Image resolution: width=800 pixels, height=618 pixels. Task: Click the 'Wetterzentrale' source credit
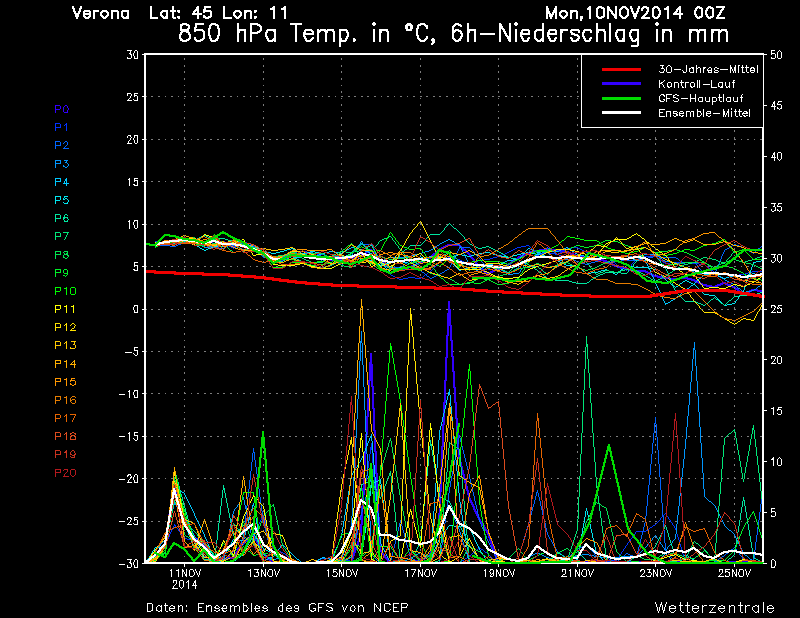[x=715, y=608]
